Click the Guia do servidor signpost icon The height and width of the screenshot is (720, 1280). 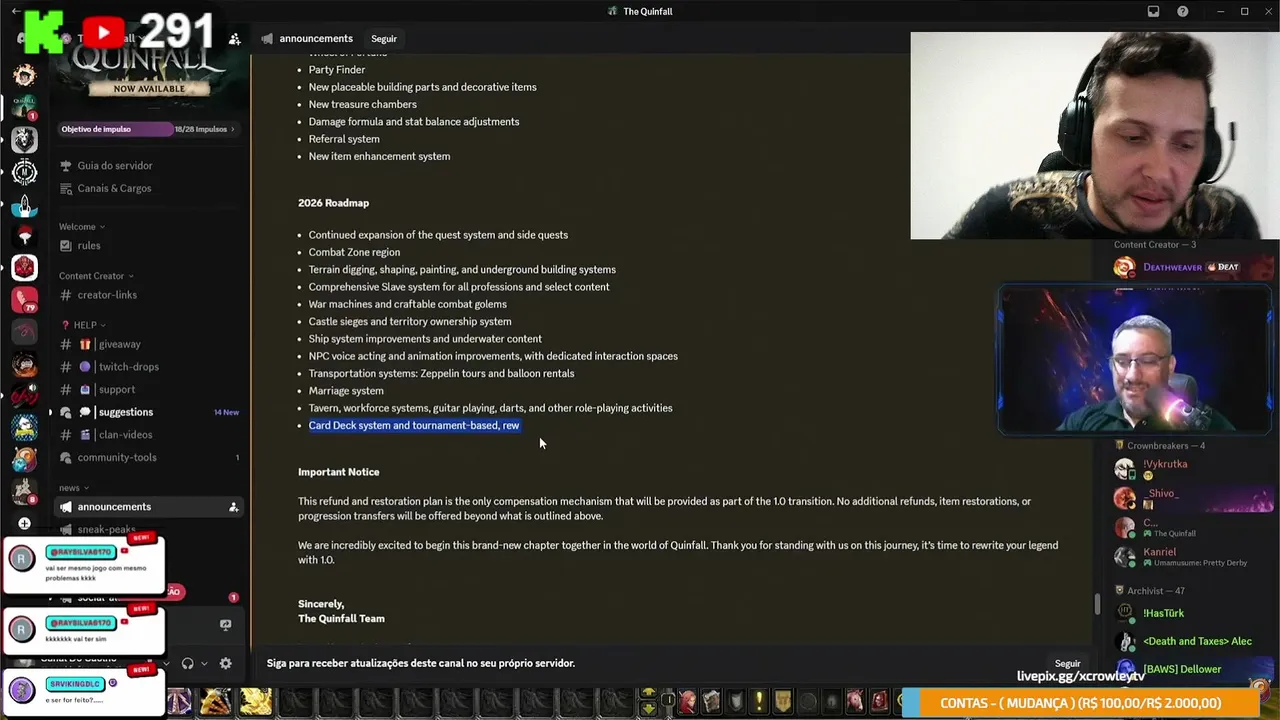point(66,166)
